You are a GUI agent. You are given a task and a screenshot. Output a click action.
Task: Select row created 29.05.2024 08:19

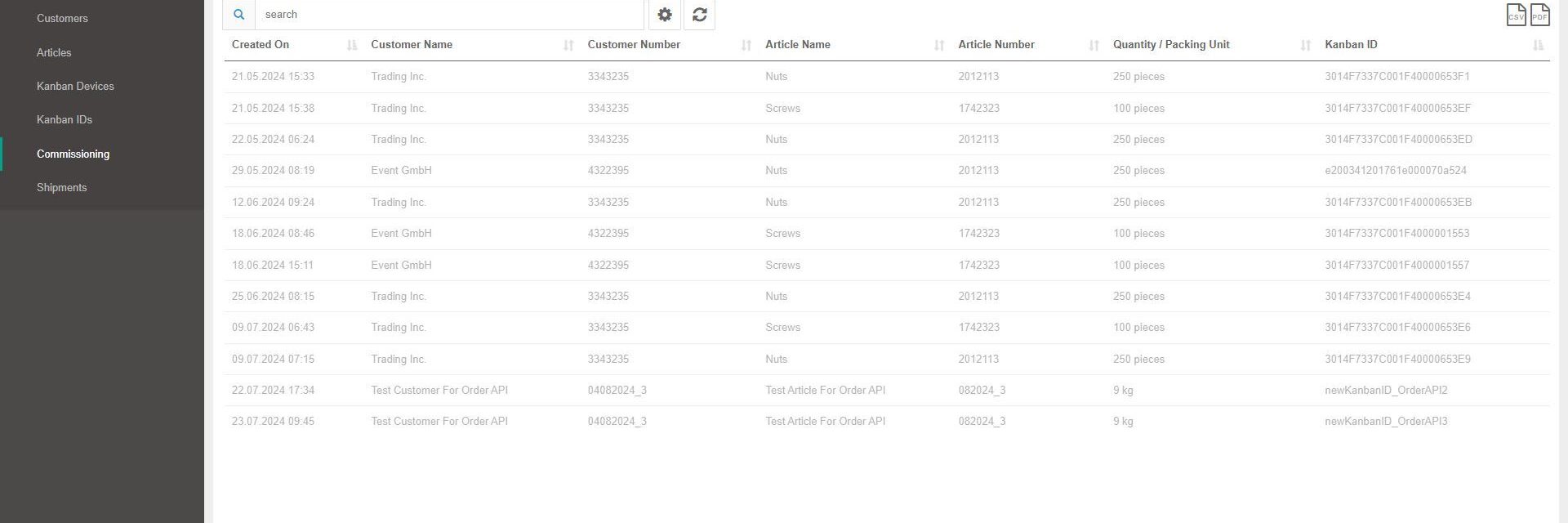click(x=886, y=171)
